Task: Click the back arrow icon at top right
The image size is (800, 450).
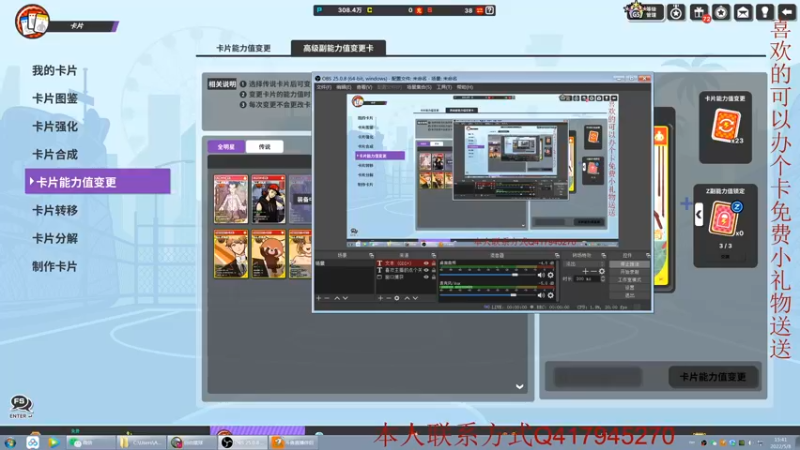Action: tap(787, 12)
